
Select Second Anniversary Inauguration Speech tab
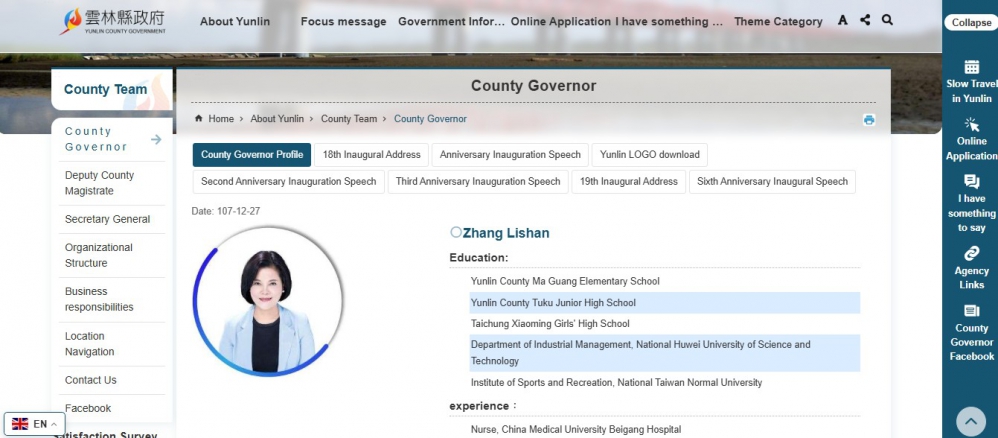[288, 181]
